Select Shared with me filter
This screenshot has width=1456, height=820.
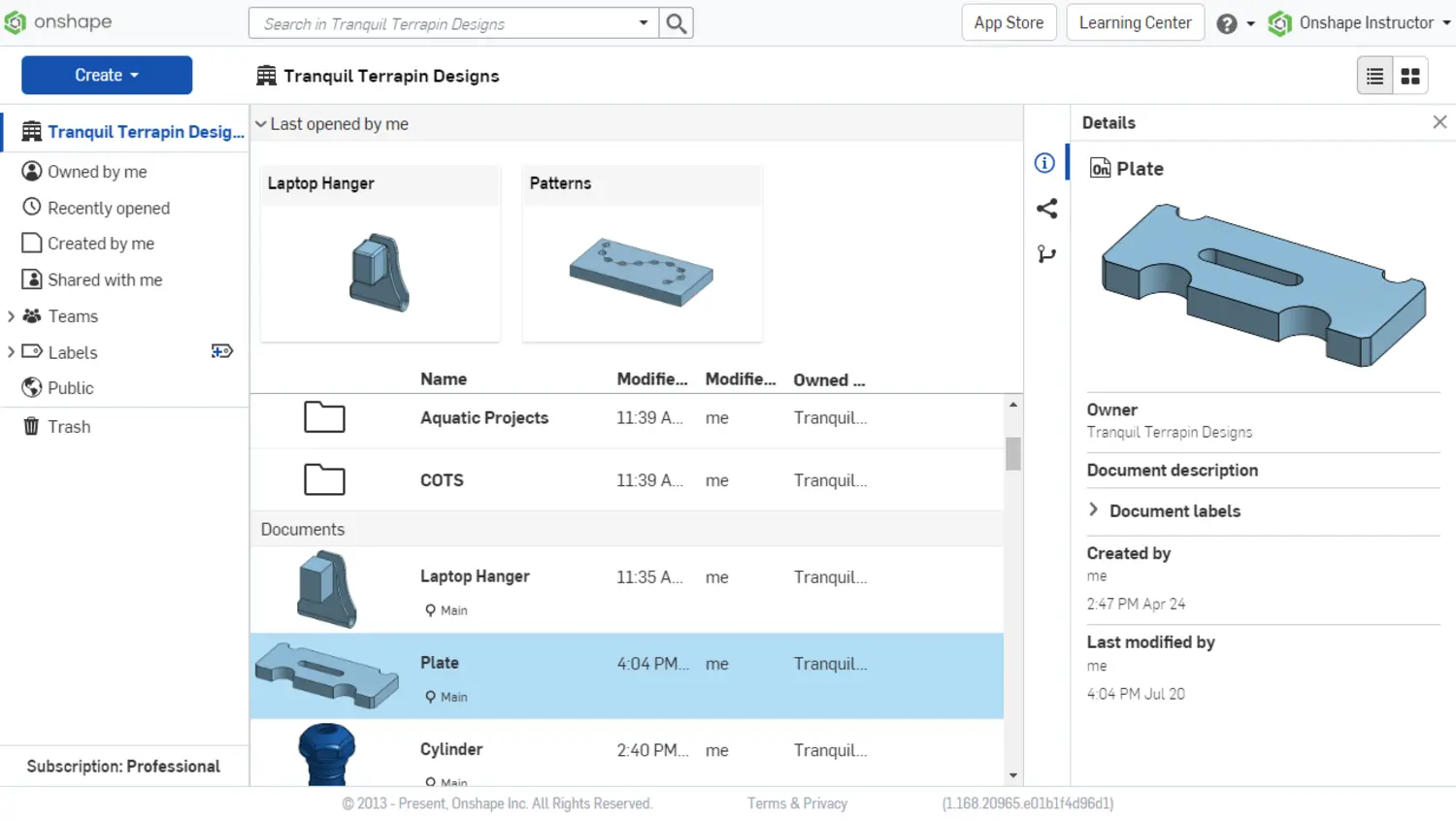pyautogui.click(x=104, y=279)
